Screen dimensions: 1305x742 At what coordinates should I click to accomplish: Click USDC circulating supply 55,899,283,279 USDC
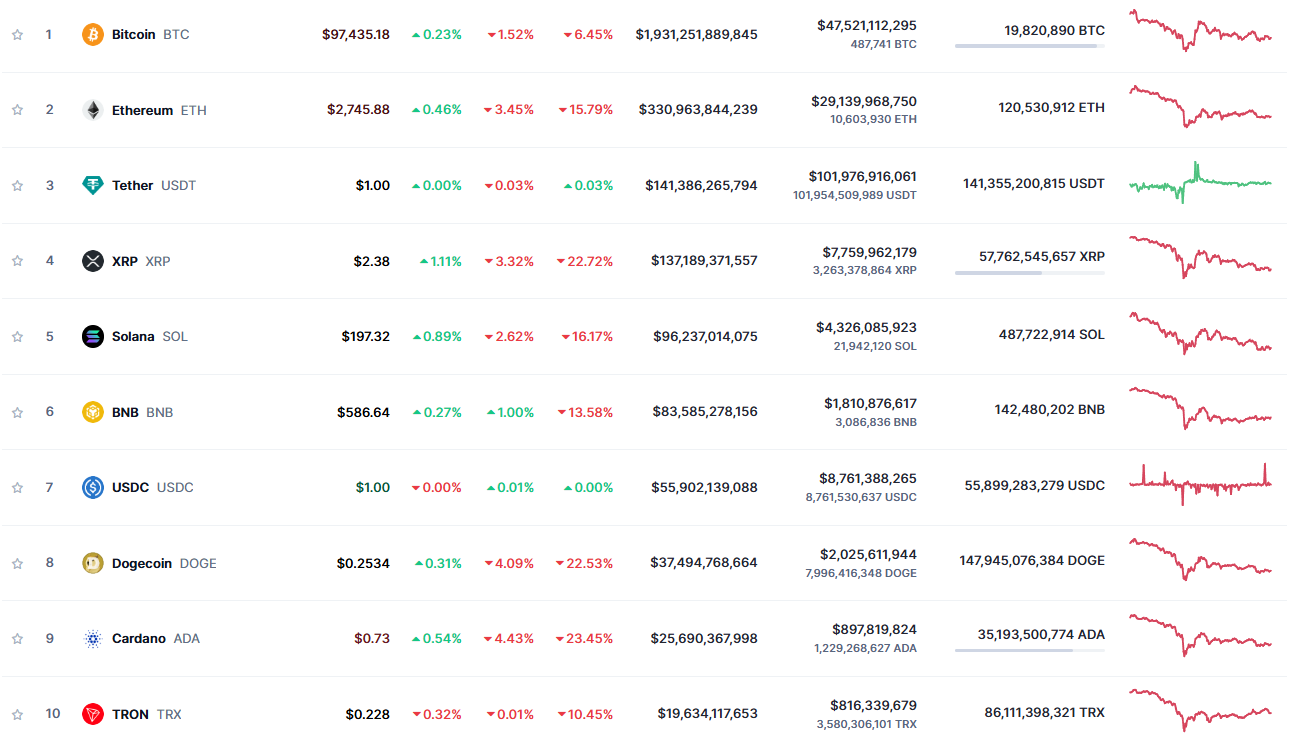coord(1035,485)
